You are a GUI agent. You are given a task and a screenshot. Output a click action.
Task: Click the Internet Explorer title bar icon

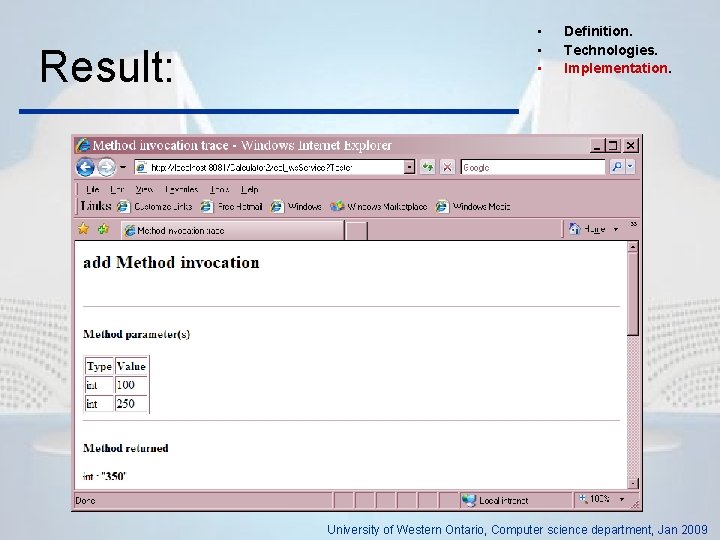[x=83, y=145]
